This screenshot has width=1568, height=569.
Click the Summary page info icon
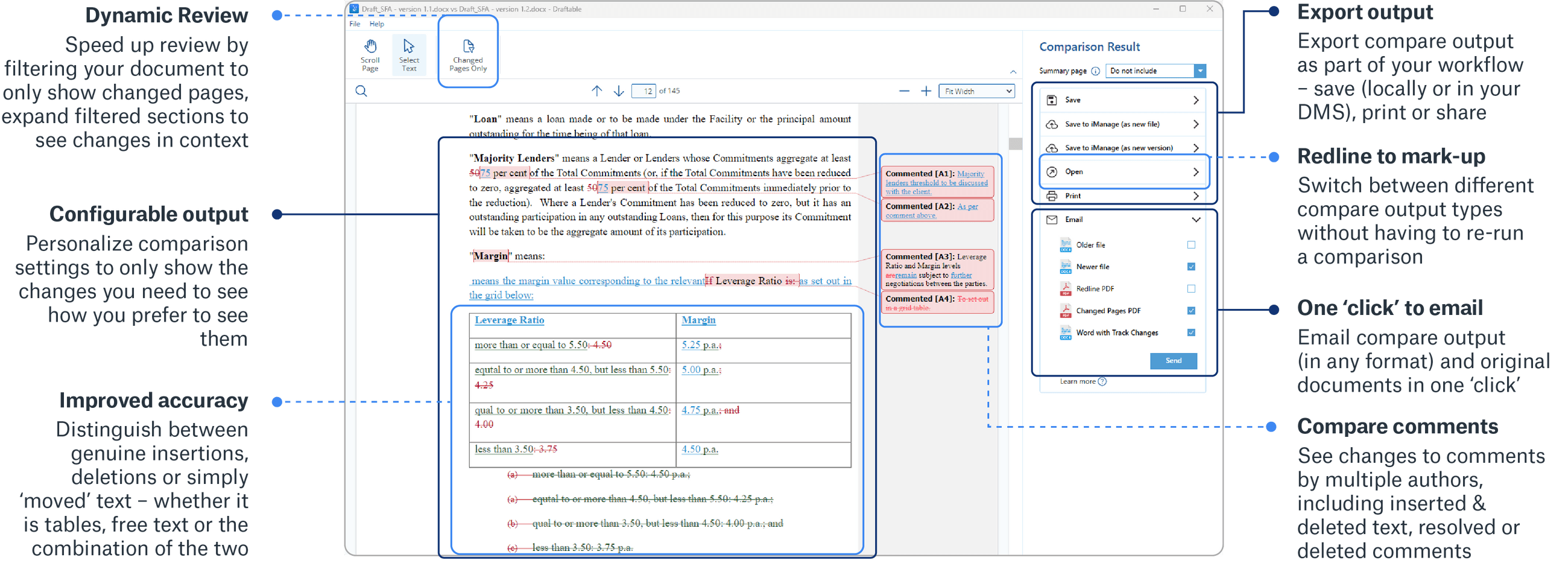coord(1096,71)
